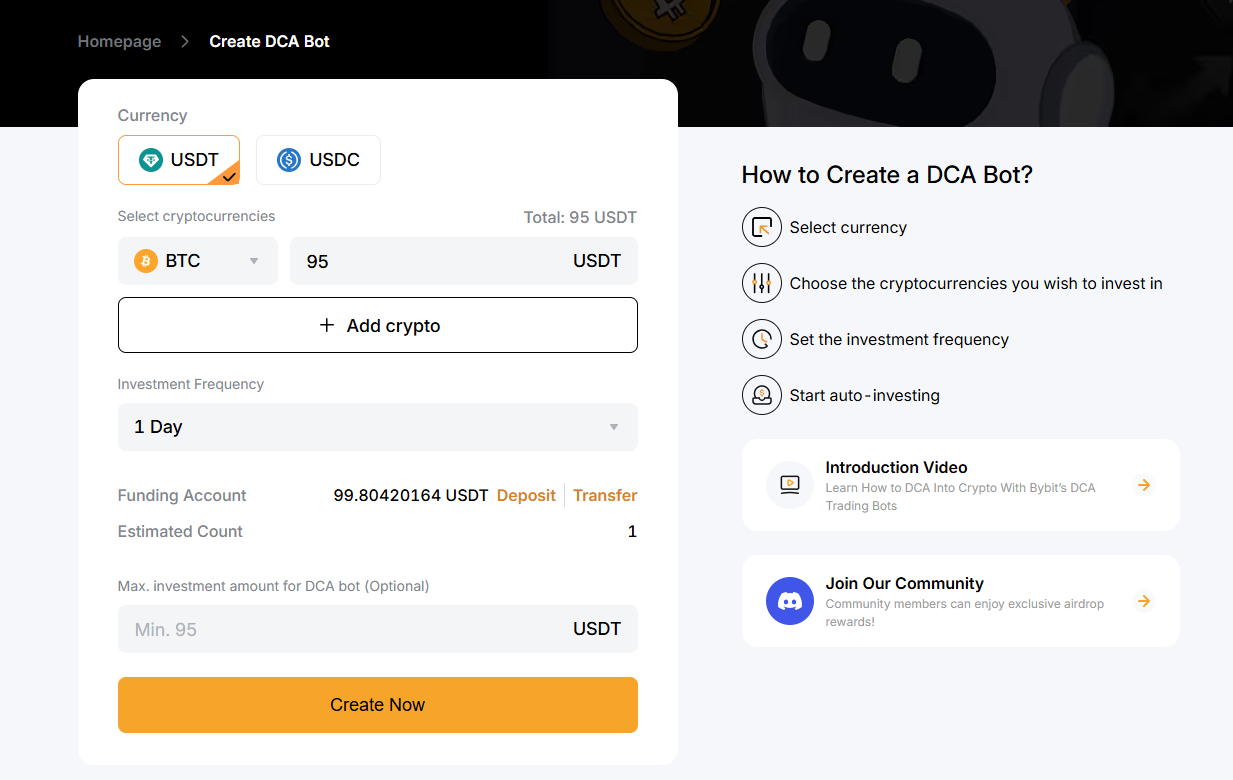Click the arrow on Join Our Community card
Screen dimensions: 1233x780
1144,601
